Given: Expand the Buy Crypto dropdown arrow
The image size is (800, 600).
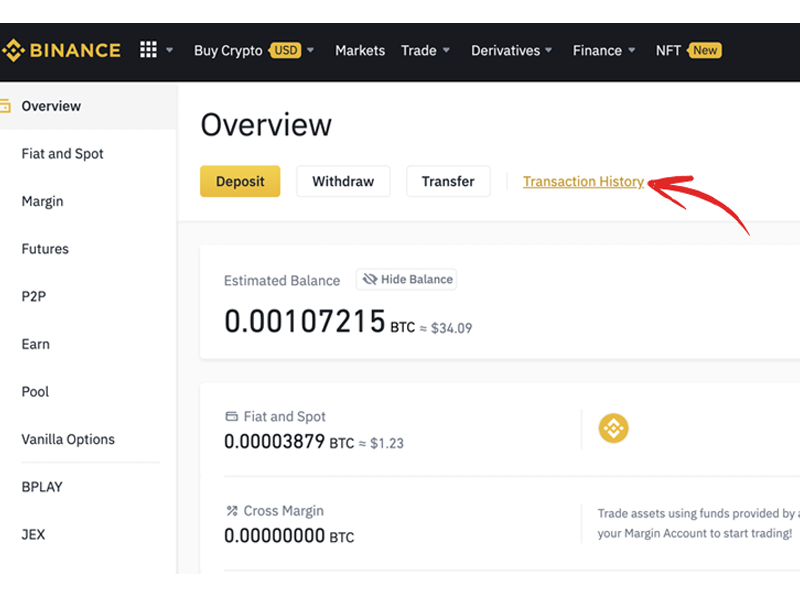Looking at the screenshot, I should tap(310, 50).
